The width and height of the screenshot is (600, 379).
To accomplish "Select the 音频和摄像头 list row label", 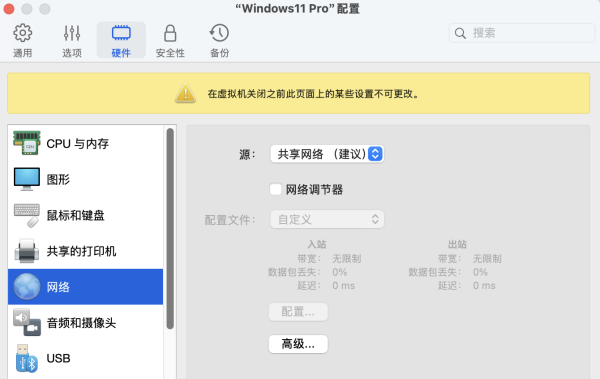I will point(81,323).
